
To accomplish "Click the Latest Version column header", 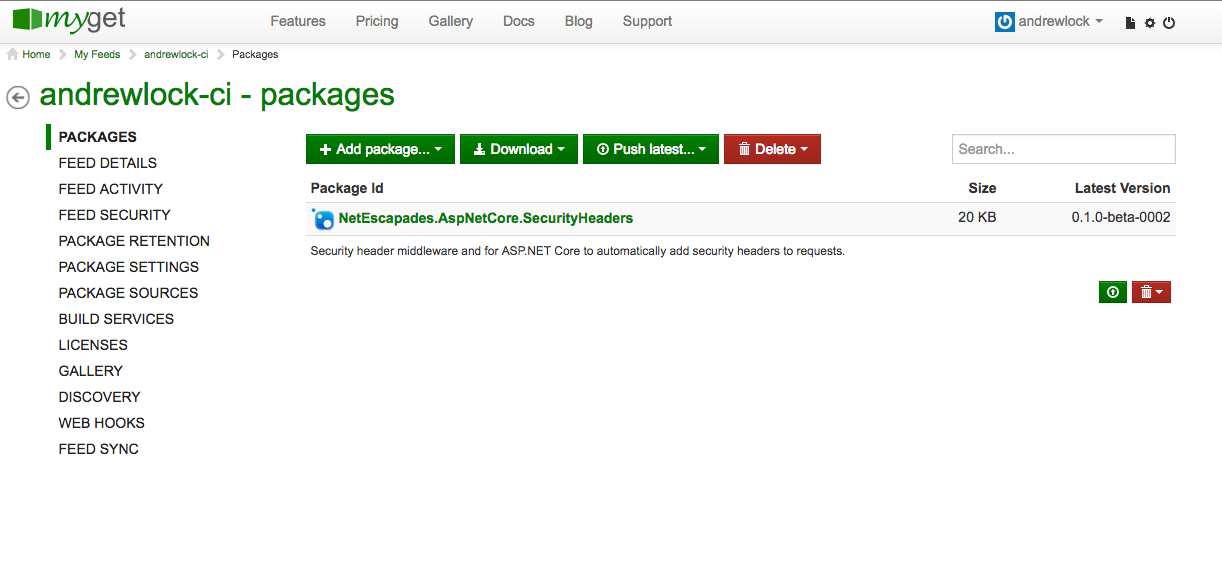I will (1122, 188).
